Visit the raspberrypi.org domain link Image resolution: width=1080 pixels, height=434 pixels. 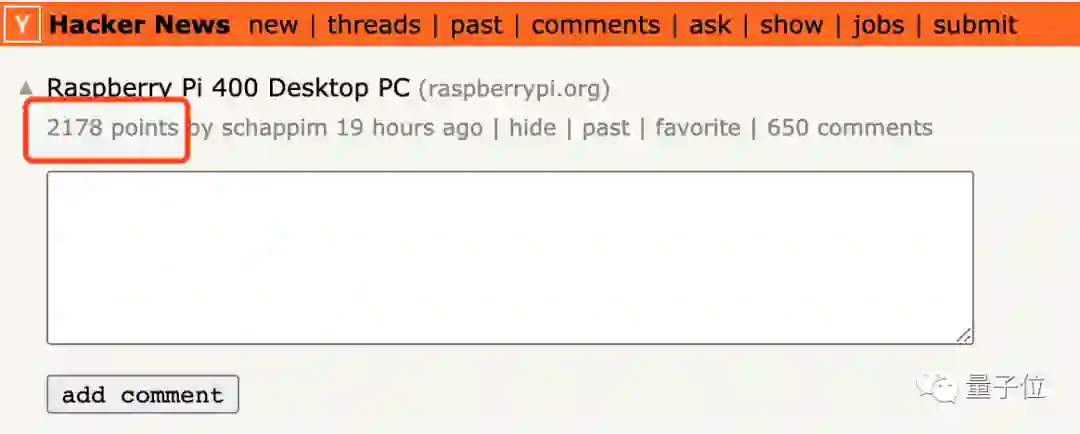(515, 90)
